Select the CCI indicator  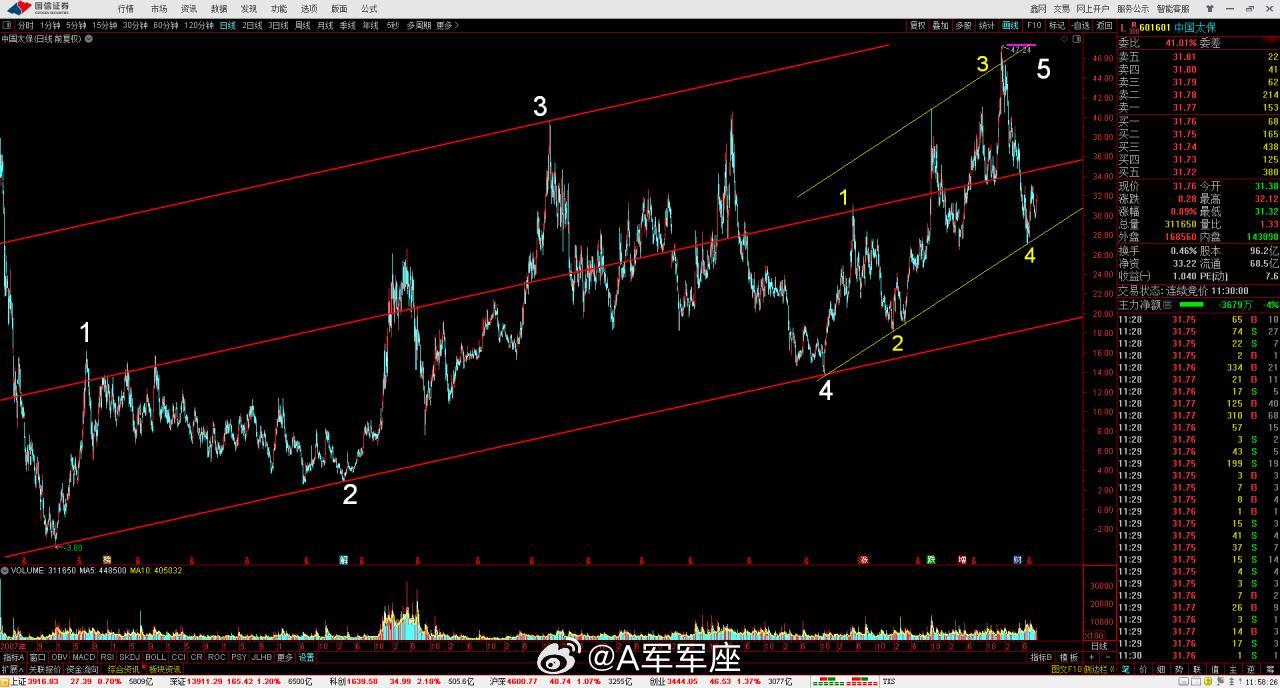[x=178, y=657]
